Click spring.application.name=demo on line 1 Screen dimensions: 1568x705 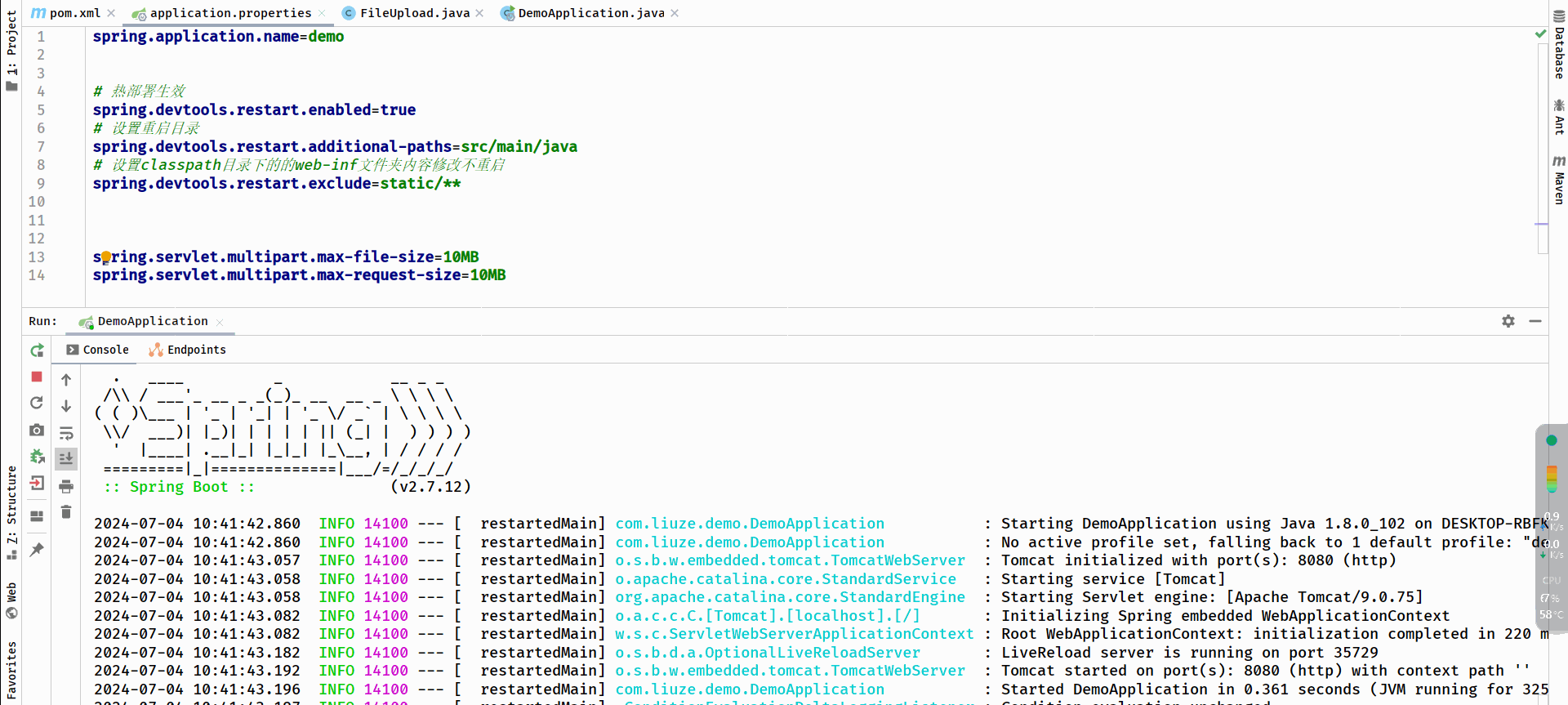(x=218, y=37)
